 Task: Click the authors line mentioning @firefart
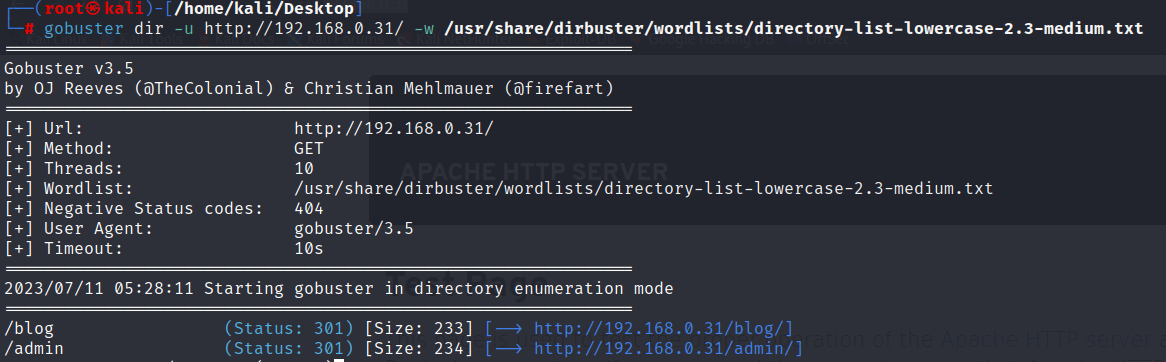309,88
